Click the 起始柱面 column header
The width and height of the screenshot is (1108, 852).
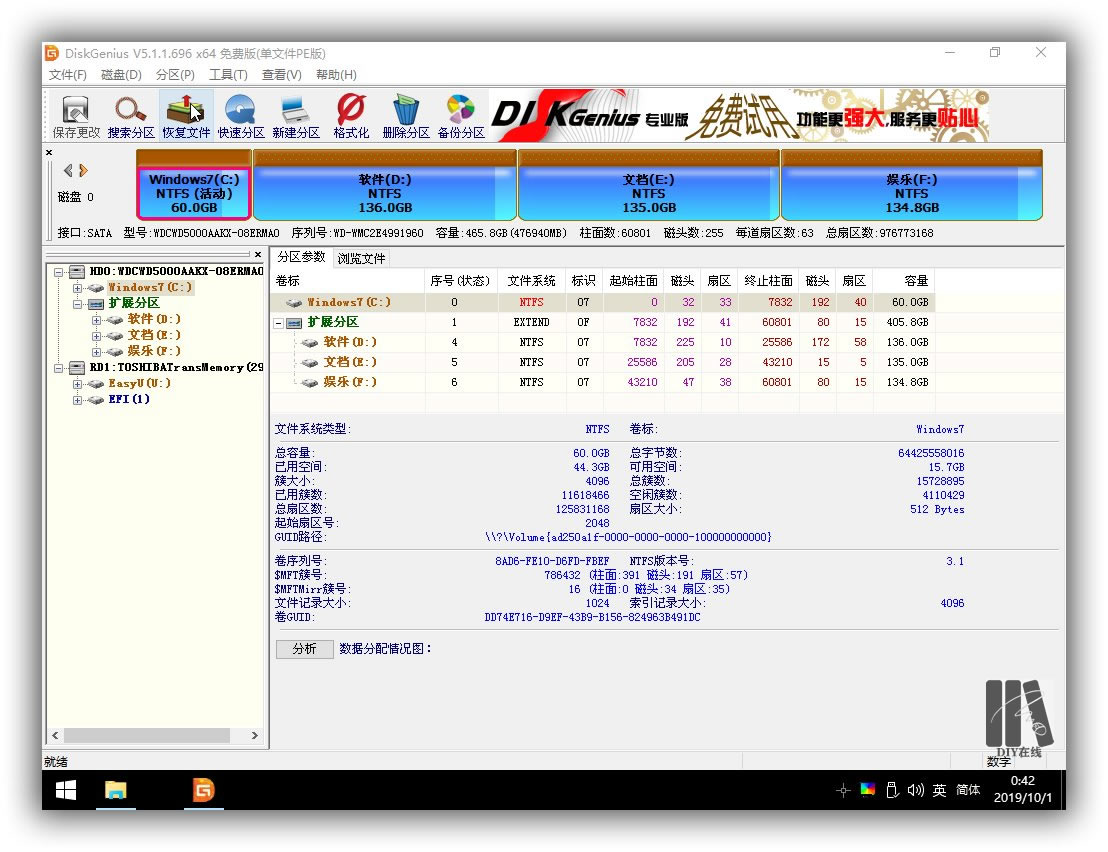tap(633, 280)
